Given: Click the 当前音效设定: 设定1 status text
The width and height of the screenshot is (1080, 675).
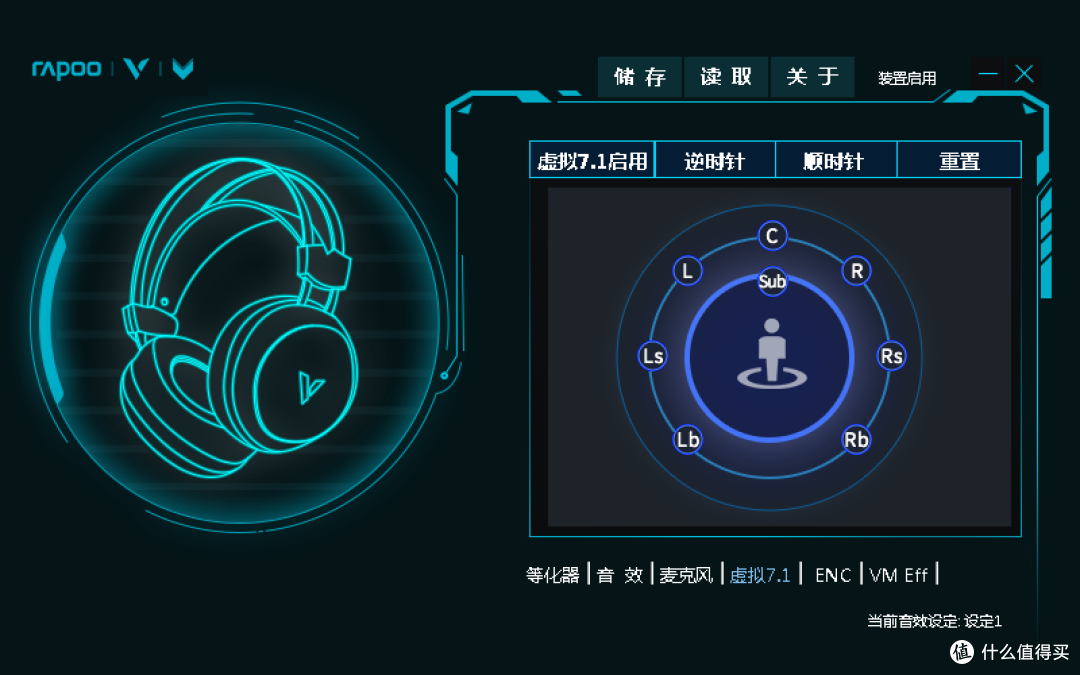Looking at the screenshot, I should [934, 621].
